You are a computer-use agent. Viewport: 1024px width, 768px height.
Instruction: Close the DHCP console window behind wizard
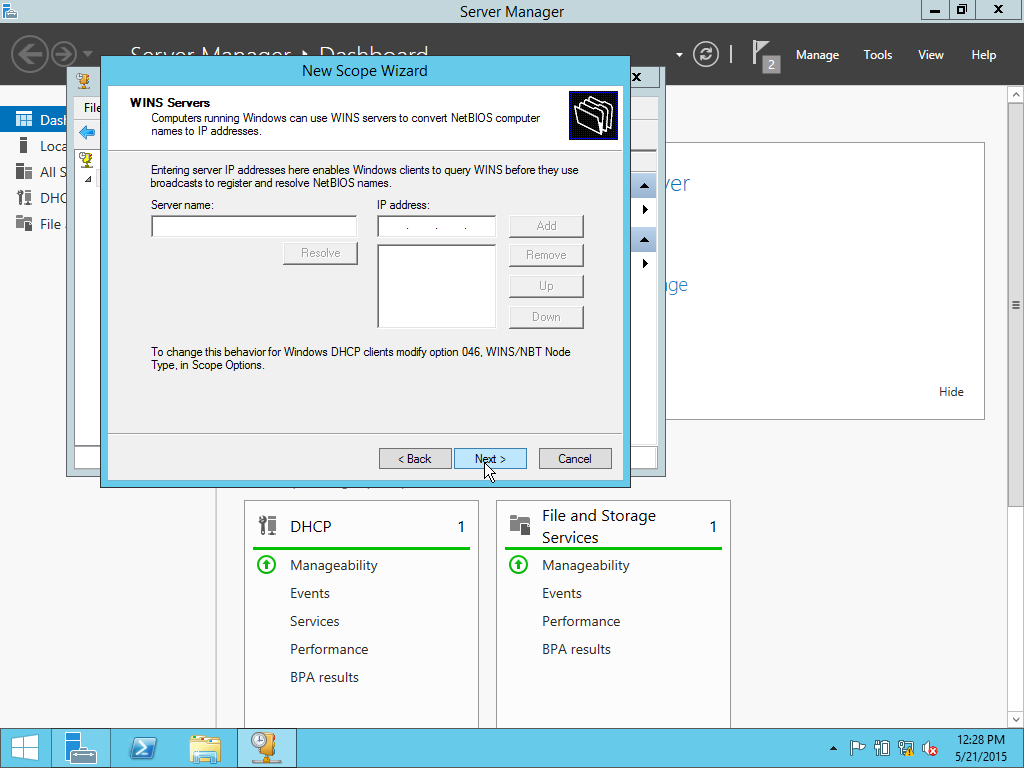[637, 77]
